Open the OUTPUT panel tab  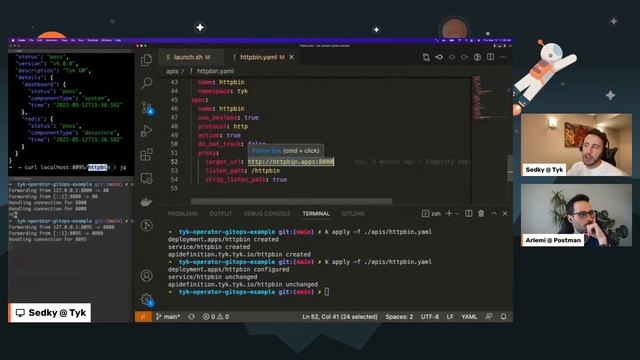(x=220, y=214)
